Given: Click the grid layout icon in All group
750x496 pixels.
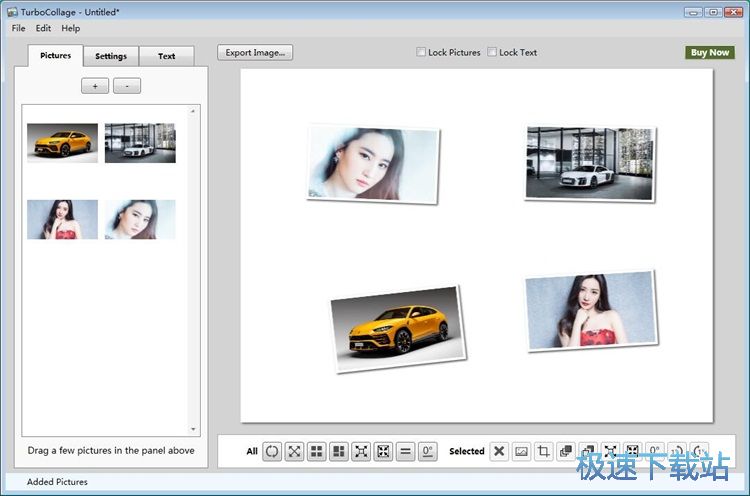Looking at the screenshot, I should point(316,451).
